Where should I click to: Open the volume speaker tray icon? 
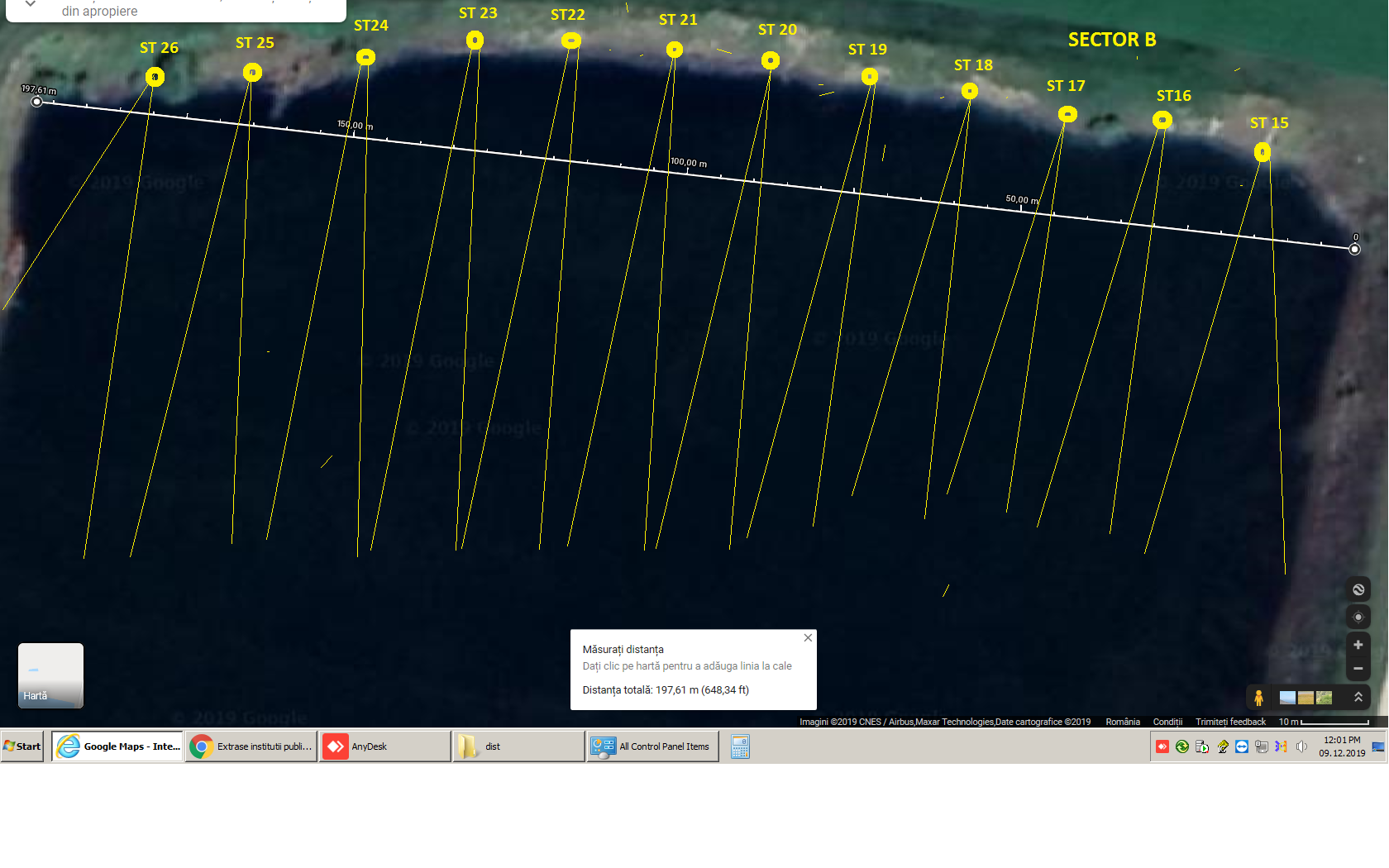pos(1301,746)
